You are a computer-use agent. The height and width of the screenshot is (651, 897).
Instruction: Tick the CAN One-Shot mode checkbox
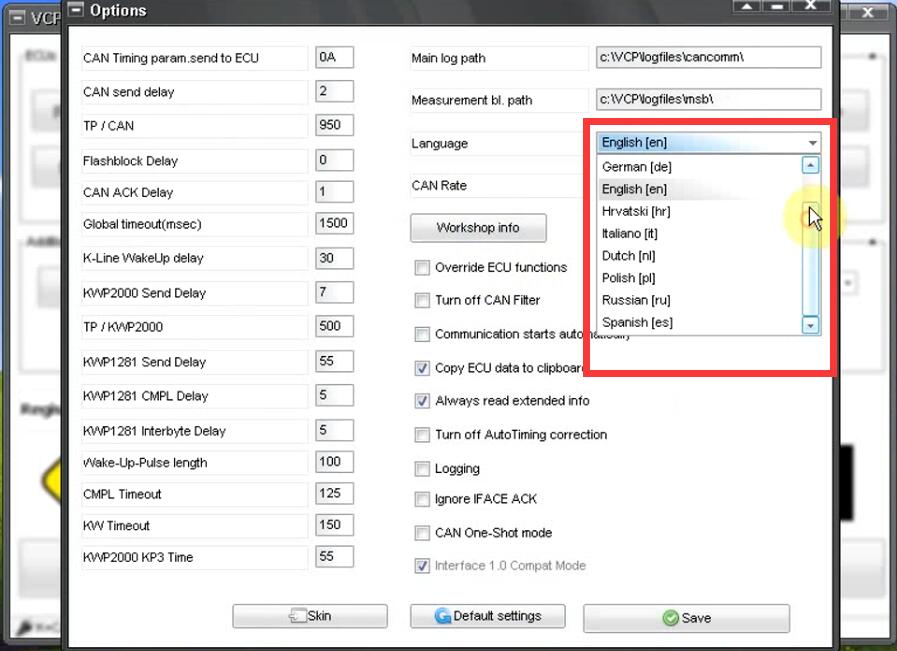[x=422, y=533]
